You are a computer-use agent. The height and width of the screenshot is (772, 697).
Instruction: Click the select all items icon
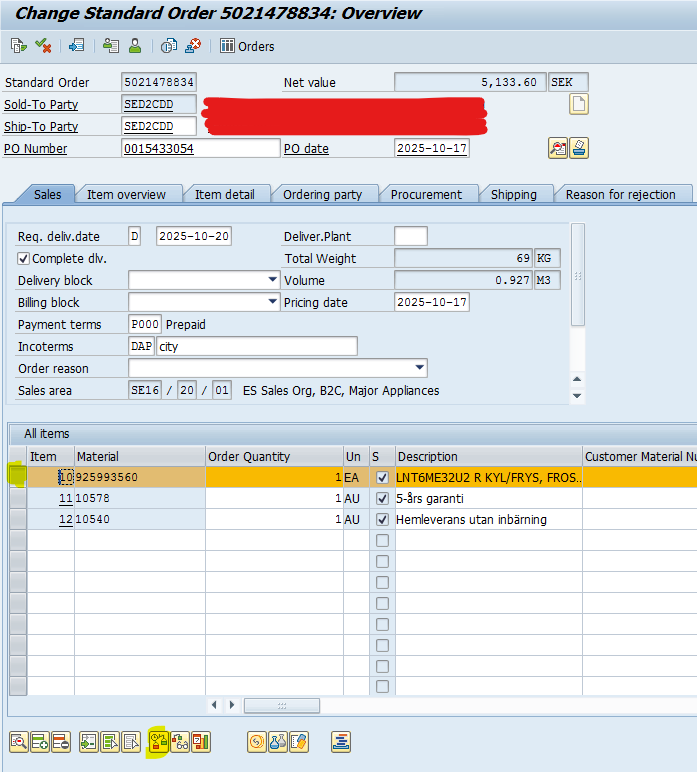(110, 742)
